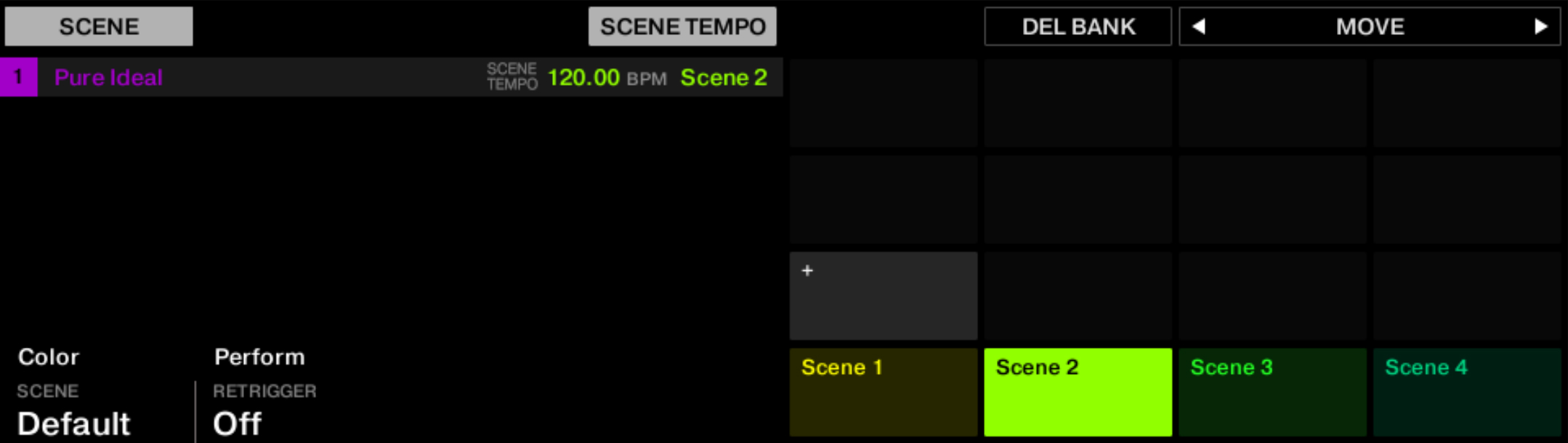Click the 120.00 BPM tempo value
This screenshot has width=1568, height=443.
click(585, 77)
